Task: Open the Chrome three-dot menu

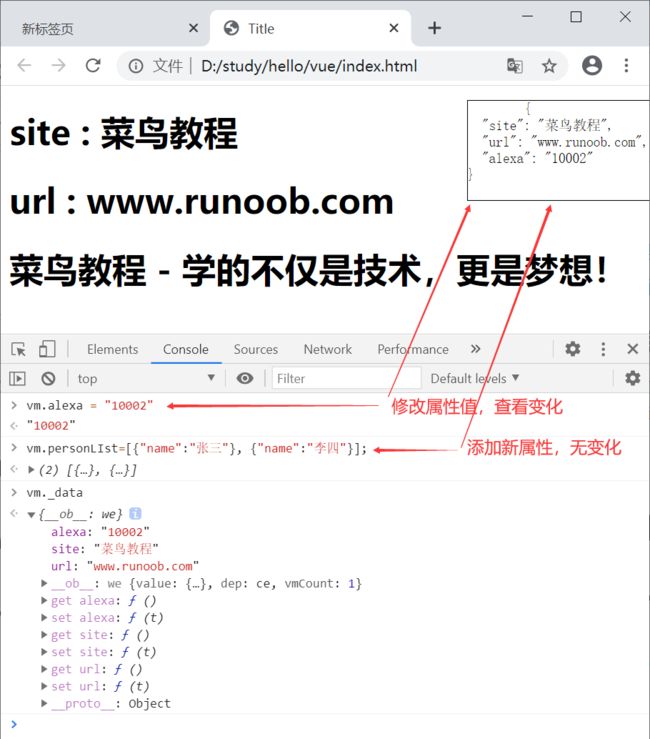Action: 626,66
